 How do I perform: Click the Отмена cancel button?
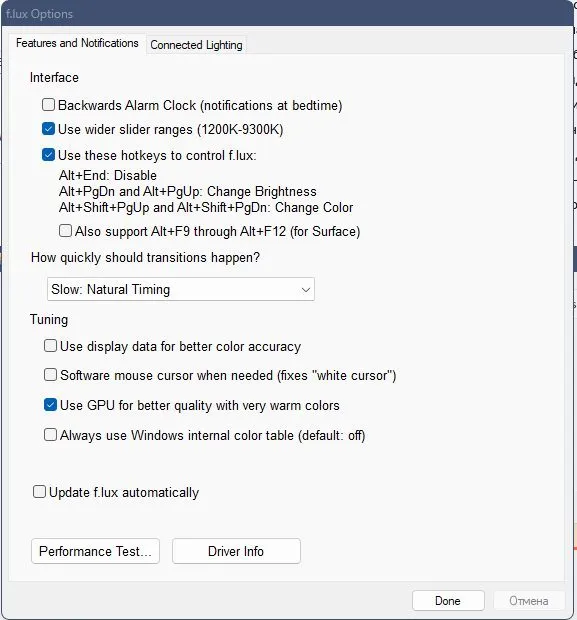[529, 601]
